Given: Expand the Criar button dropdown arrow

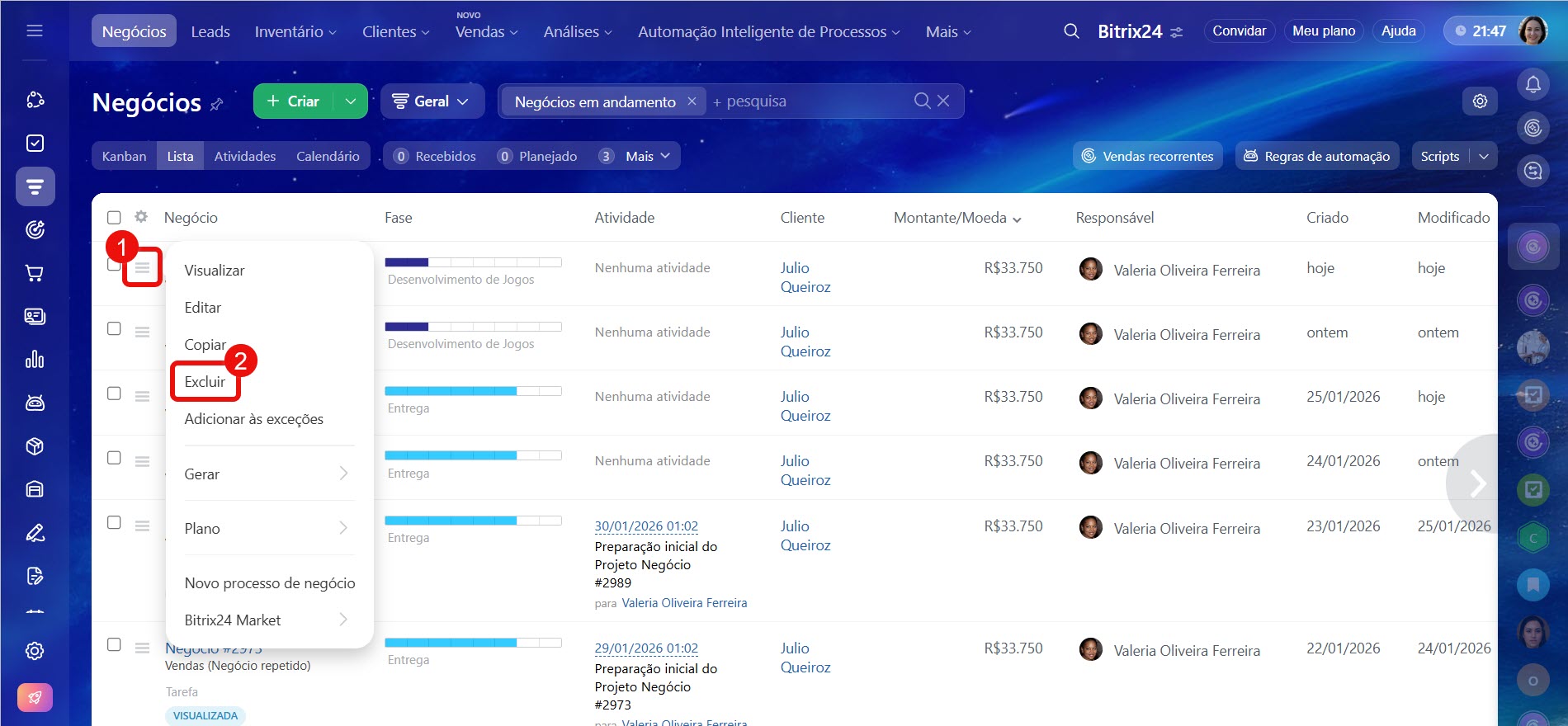Looking at the screenshot, I should point(351,101).
